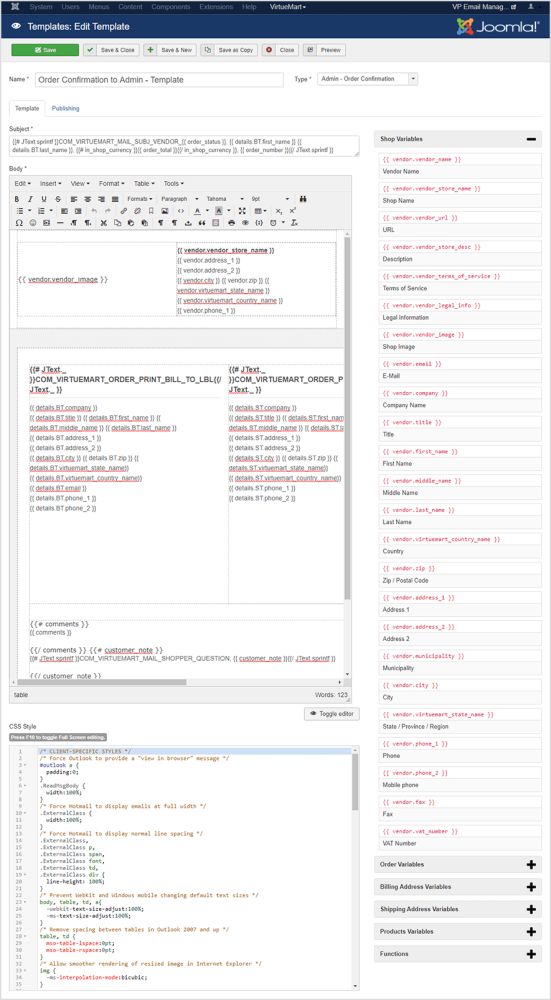Expand the Products Variables panel
The width and height of the screenshot is (551, 1000).
[531, 931]
